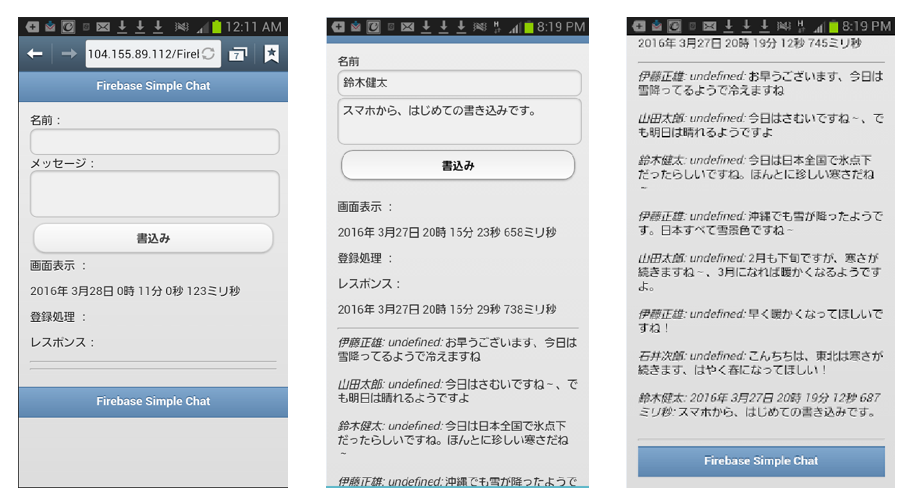The height and width of the screenshot is (503, 915).
Task: Select the message box with スマホから、はじめての書き込みです。
Action: click(459, 121)
